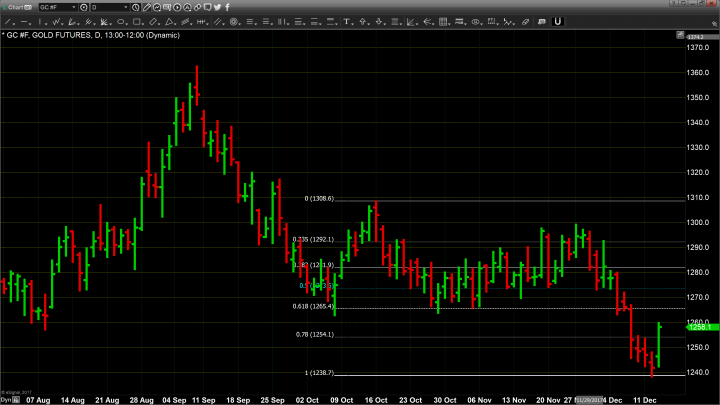This screenshot has width=720, height=405.
Task: Select the triangle drawing tool
Action: point(170,22)
